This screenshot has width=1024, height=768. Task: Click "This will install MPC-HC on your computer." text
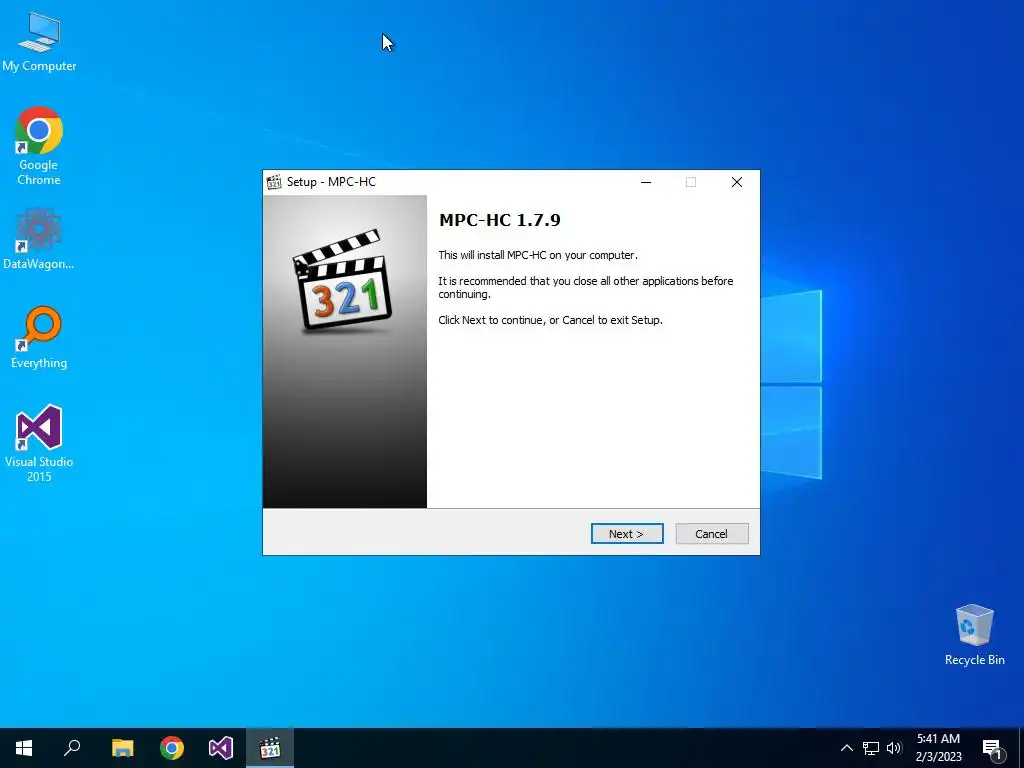pyautogui.click(x=537, y=255)
